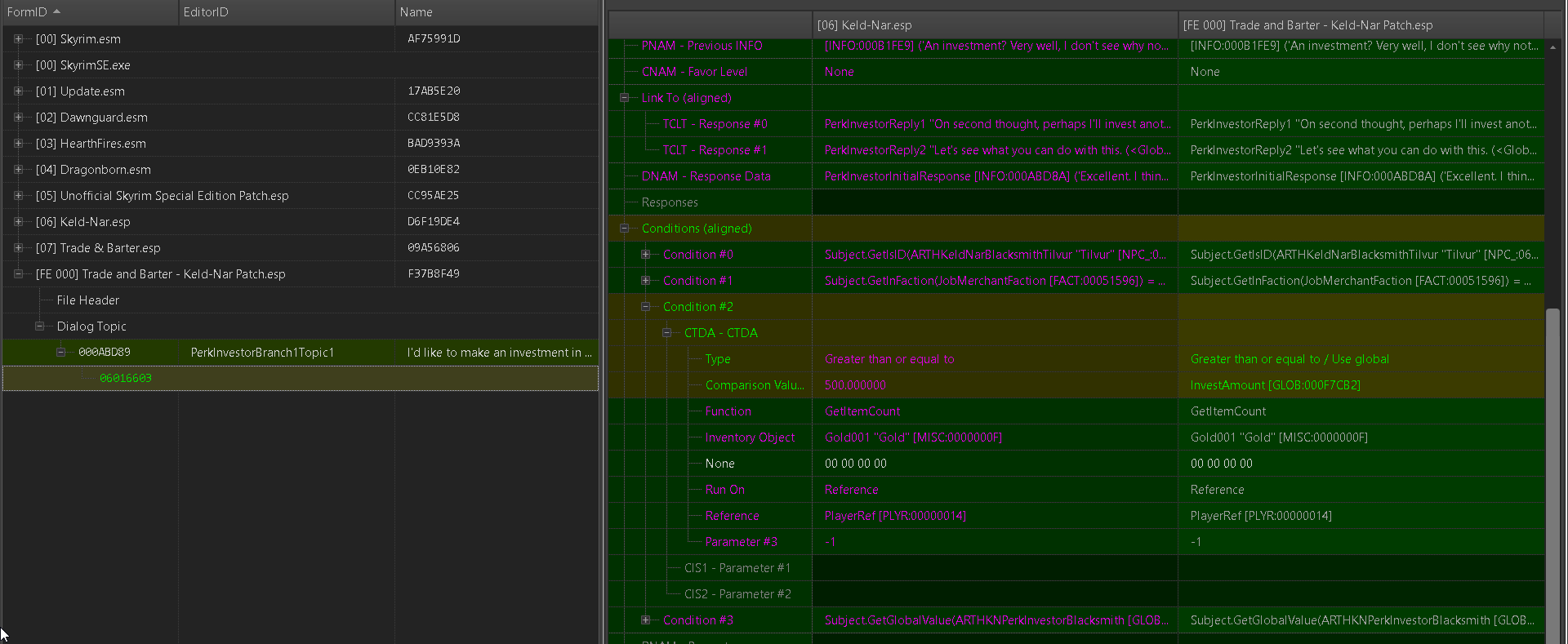
Task: Collapse the Link To (aligned) section
Action: [x=624, y=98]
